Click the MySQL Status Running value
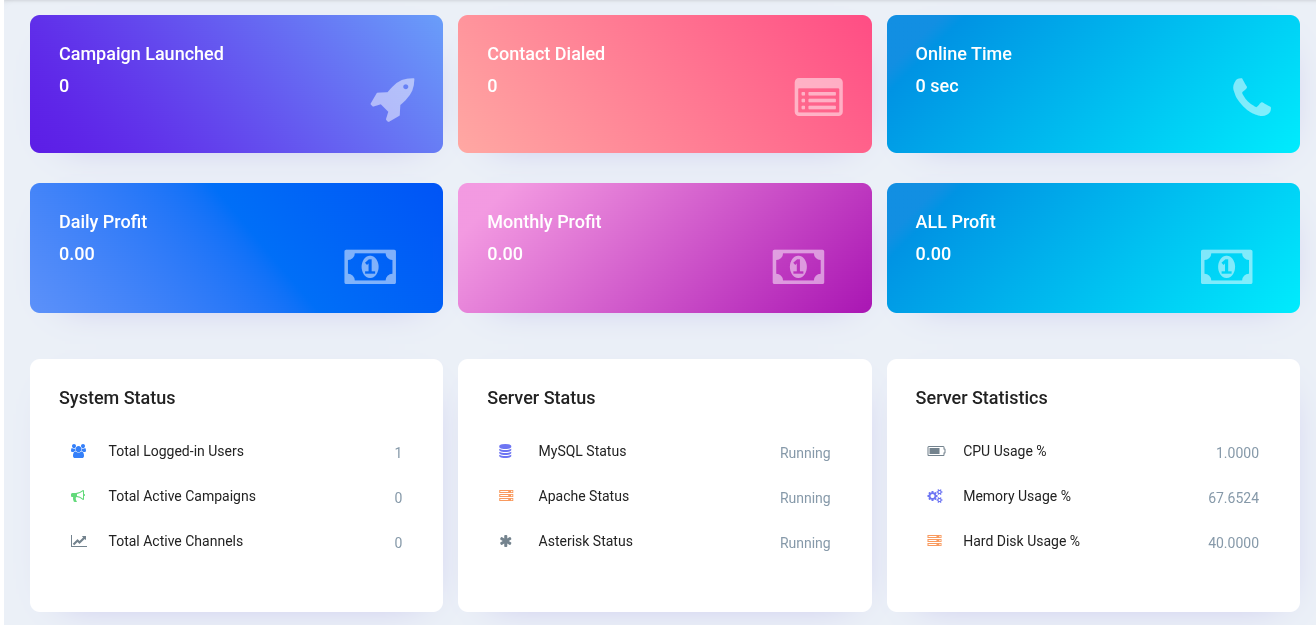The image size is (1316, 625). pyautogui.click(x=805, y=453)
